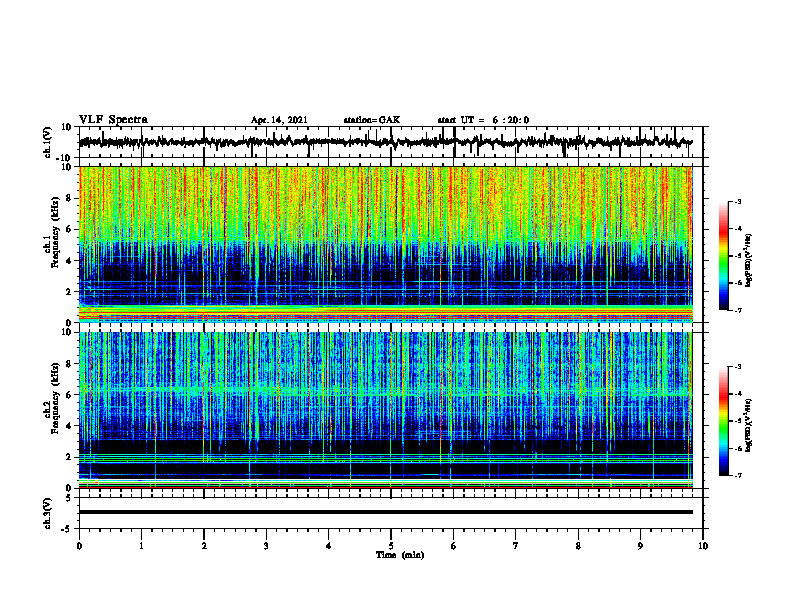Click the ch.2 spectrogram color scale bar
Viewport: 792px width, 612px height.
[x=724, y=421]
